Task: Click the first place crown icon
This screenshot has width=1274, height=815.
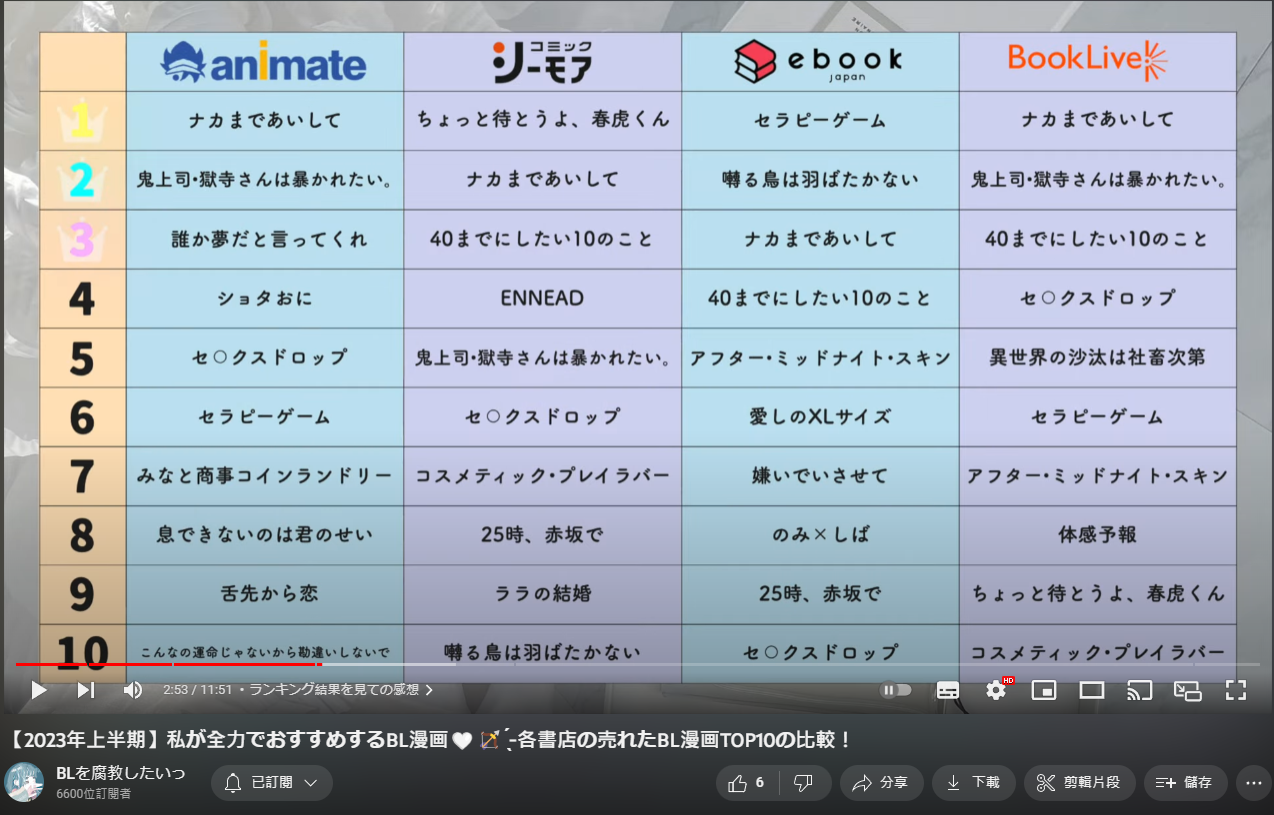Action: pyautogui.click(x=82, y=121)
